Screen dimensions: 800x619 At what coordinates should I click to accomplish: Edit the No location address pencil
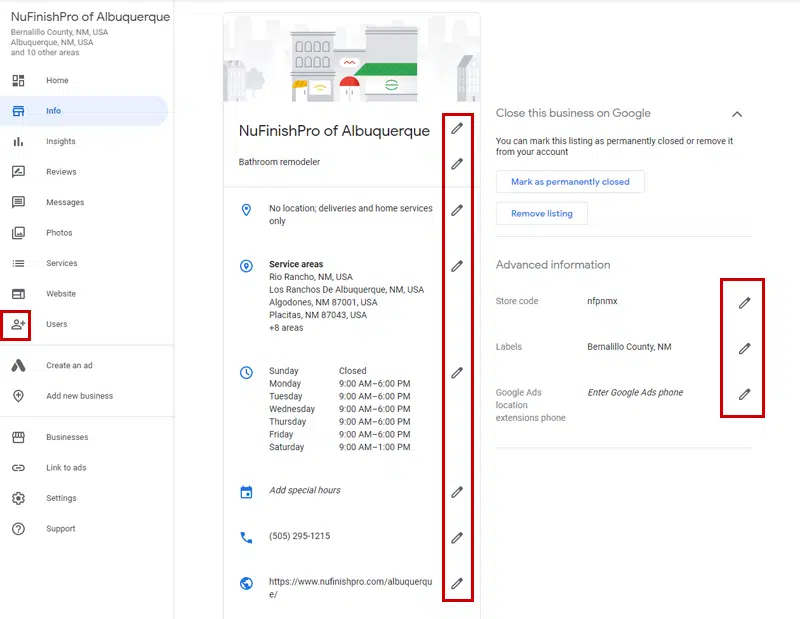457,210
